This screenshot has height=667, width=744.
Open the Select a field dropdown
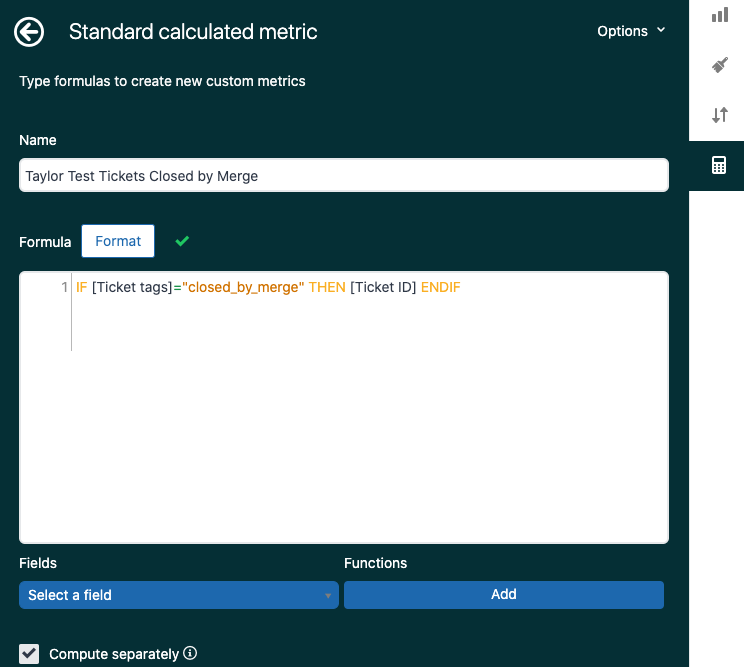[179, 595]
